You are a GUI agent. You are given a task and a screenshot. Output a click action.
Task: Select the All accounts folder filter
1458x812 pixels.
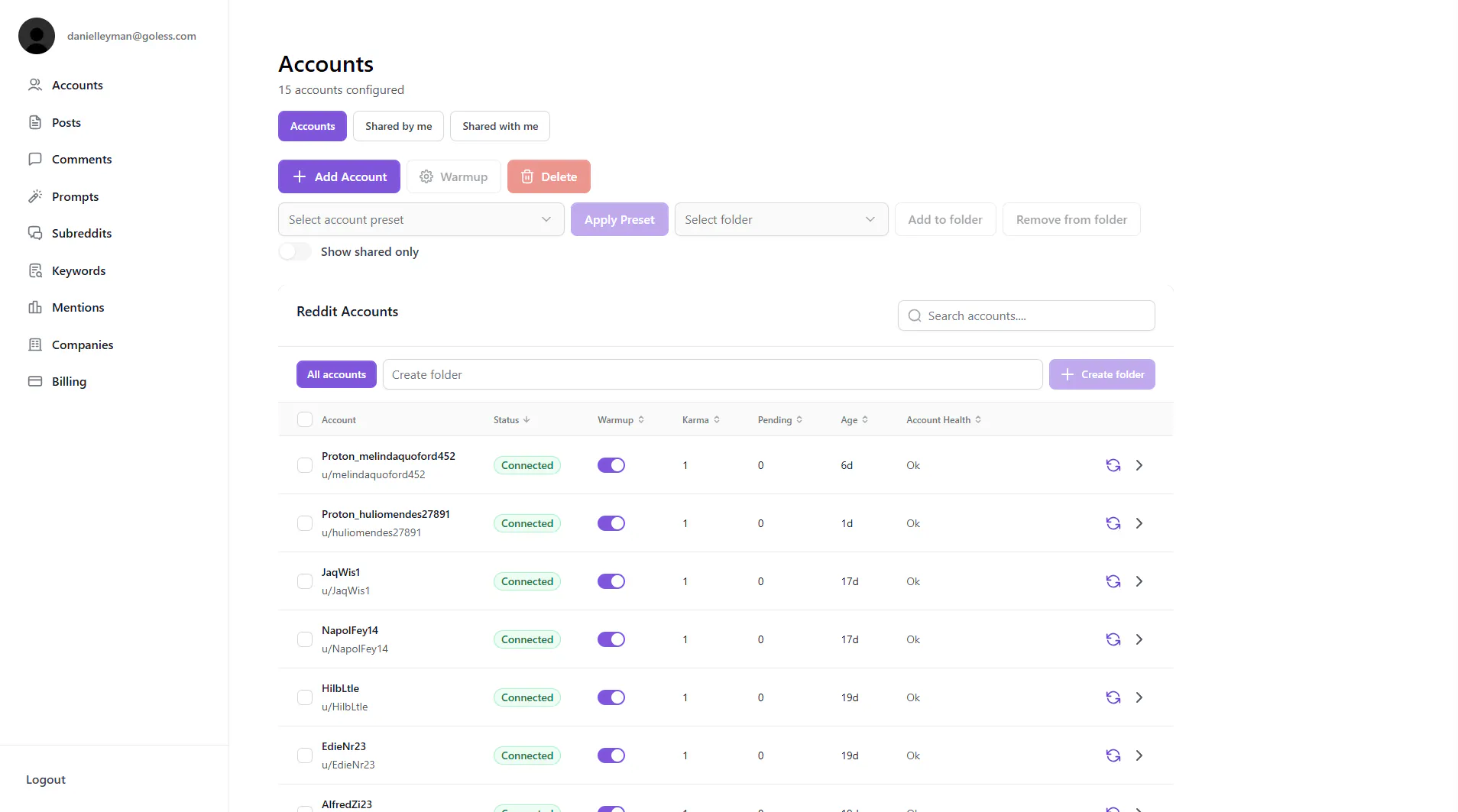pos(336,374)
